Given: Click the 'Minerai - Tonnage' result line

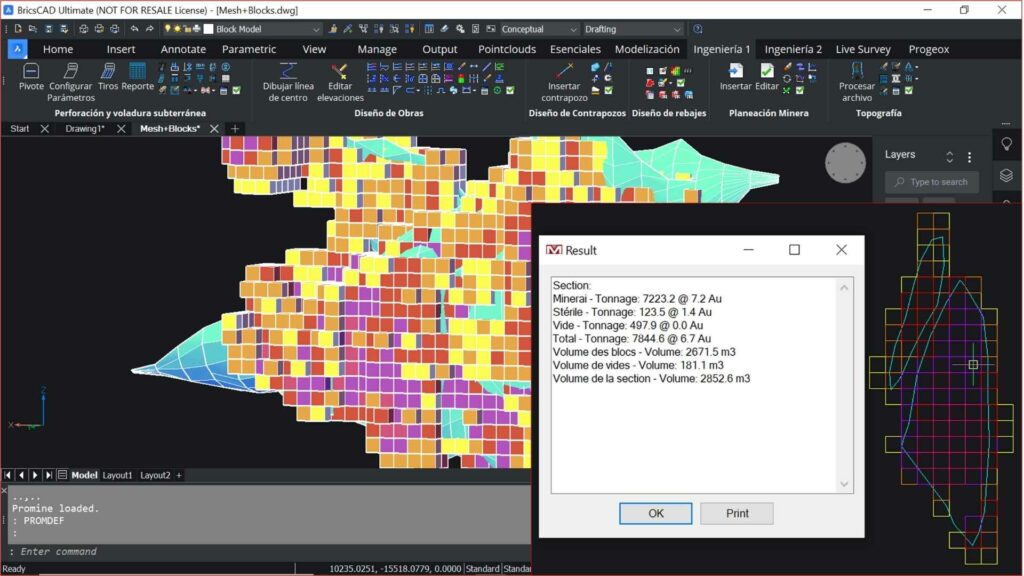Looking at the screenshot, I should tap(637, 299).
